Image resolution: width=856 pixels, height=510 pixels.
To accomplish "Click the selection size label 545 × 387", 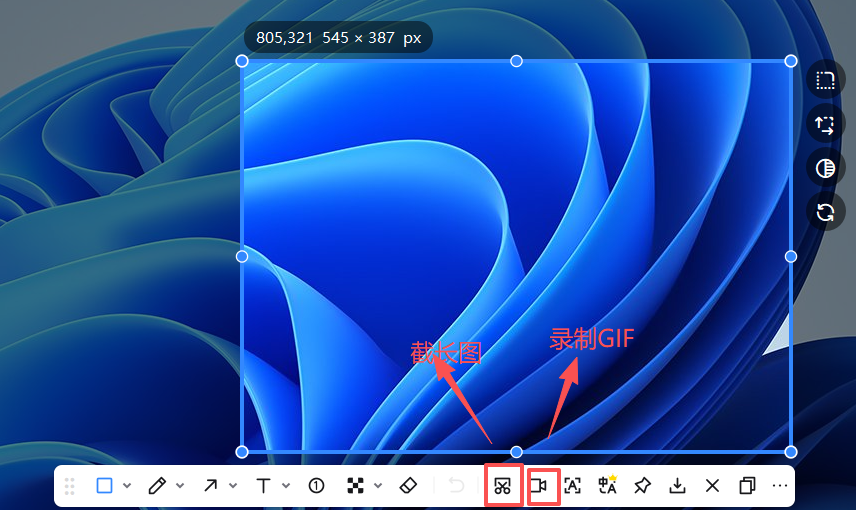I will click(x=358, y=38).
